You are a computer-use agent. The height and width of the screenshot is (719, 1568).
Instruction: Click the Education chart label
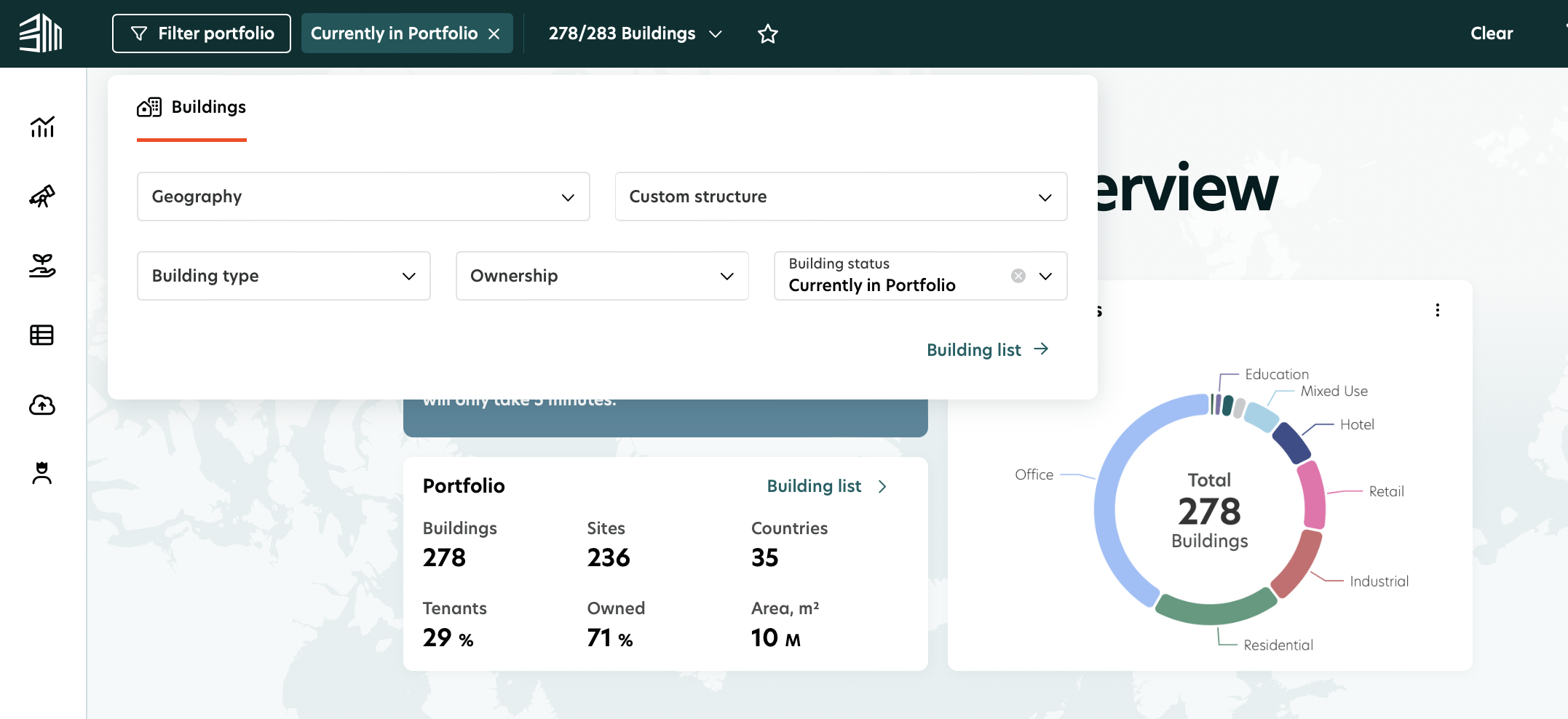pyautogui.click(x=1277, y=374)
